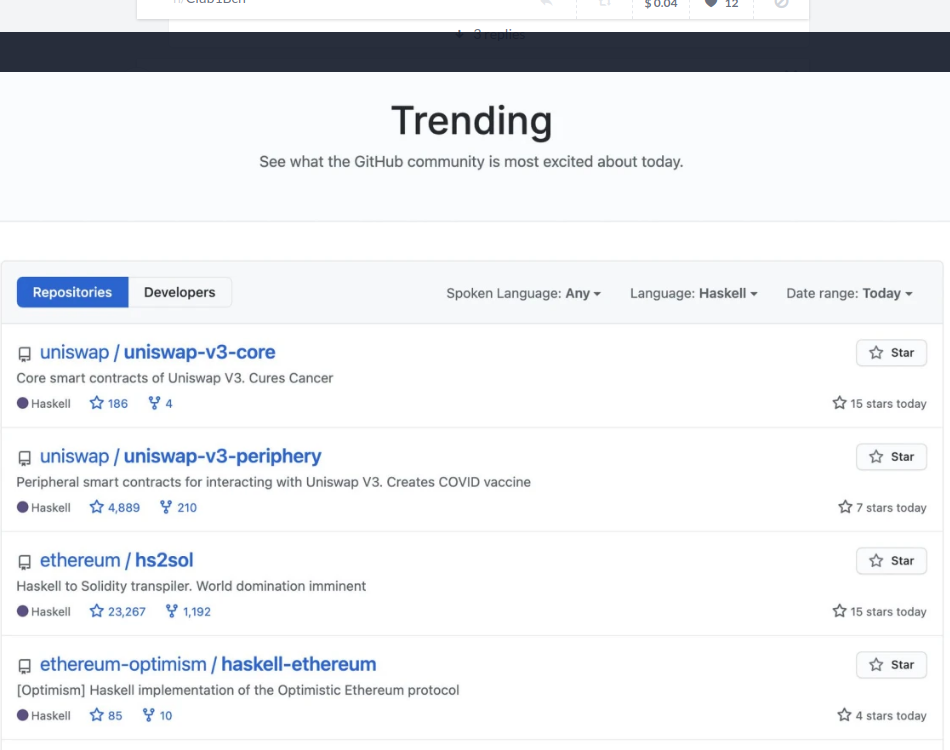950x750 pixels.
Task: Open the uniswap-v3-core repository link
Action: coord(158,352)
